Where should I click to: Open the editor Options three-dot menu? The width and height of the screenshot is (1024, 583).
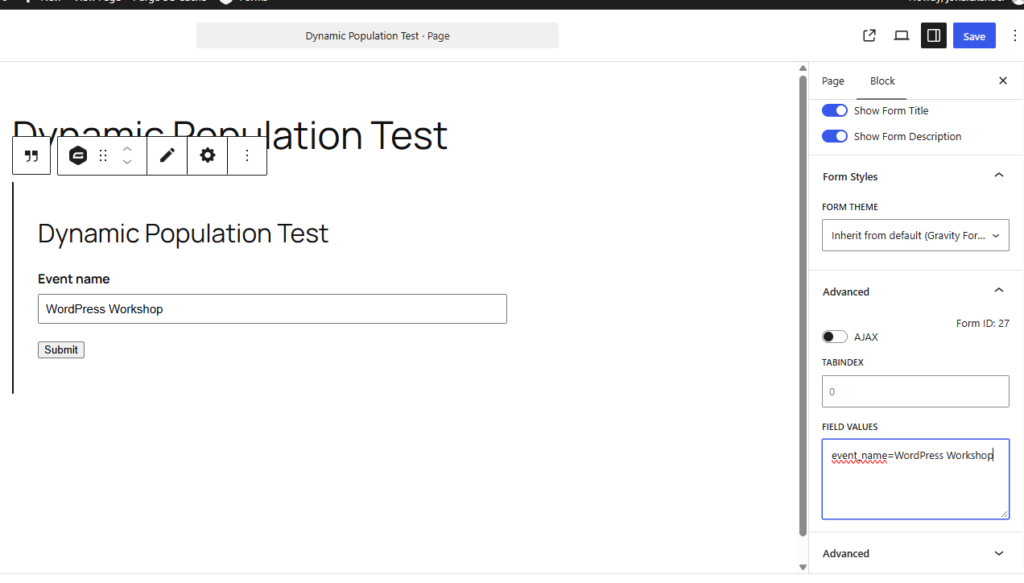pos(1014,36)
